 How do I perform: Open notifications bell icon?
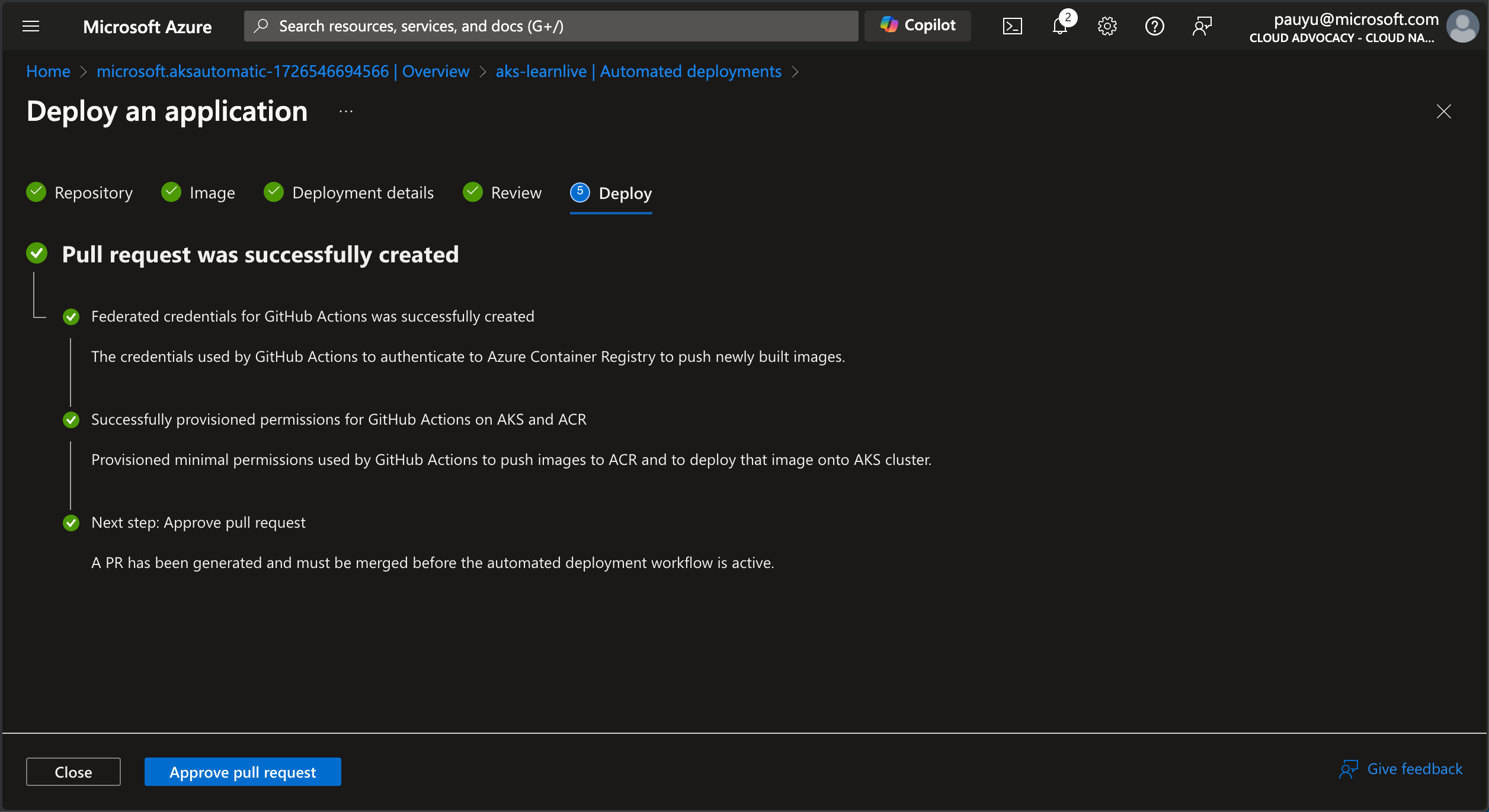1060,26
